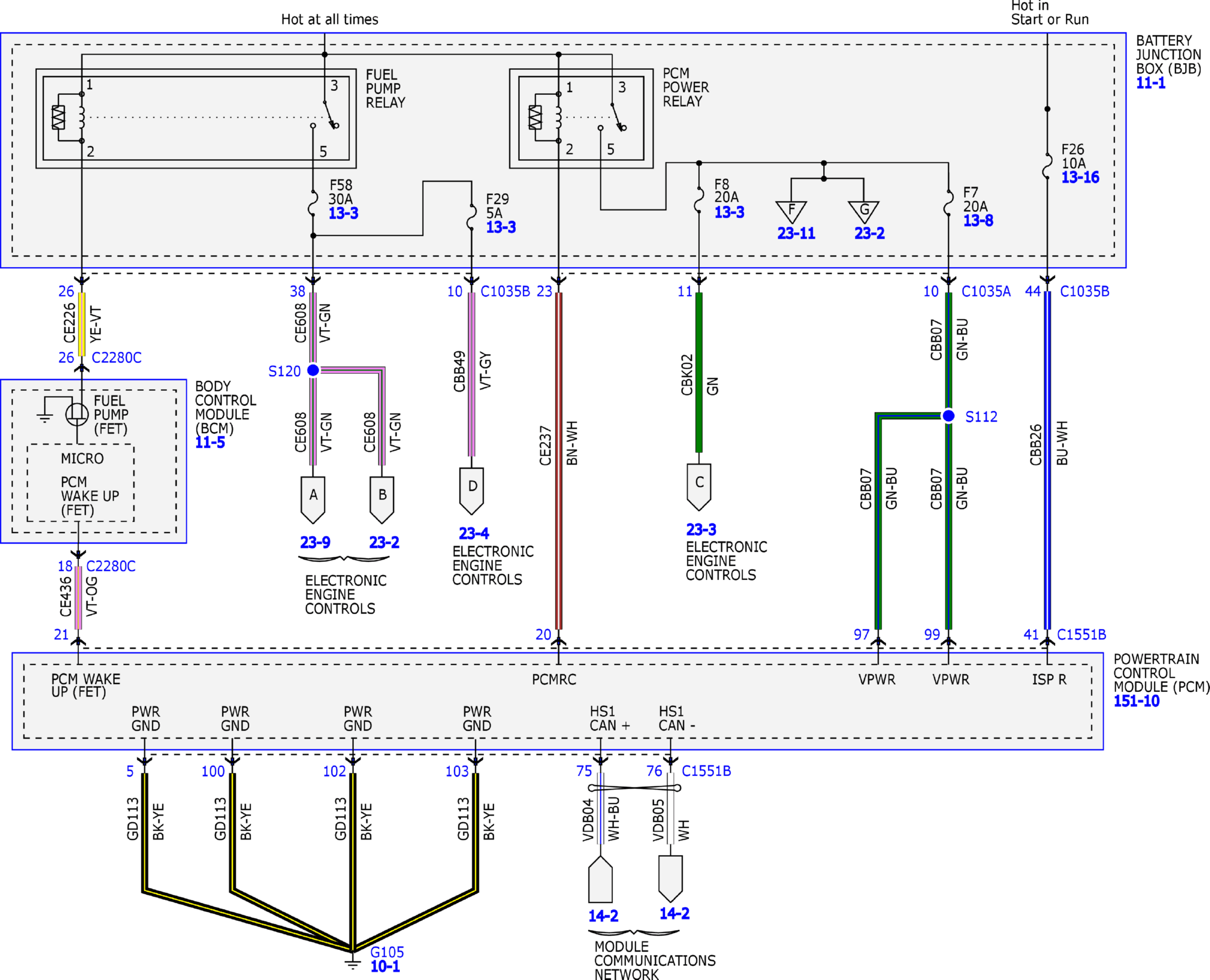Click the VDB05 WH off-page connector

click(x=670, y=879)
